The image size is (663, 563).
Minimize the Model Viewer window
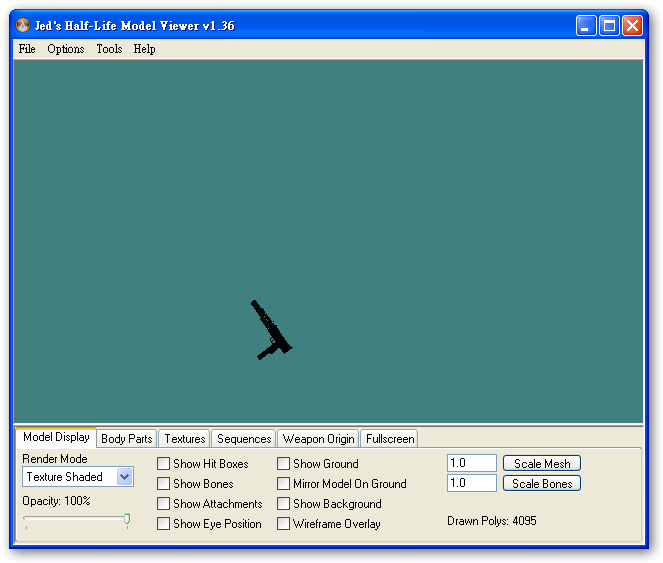pos(586,25)
